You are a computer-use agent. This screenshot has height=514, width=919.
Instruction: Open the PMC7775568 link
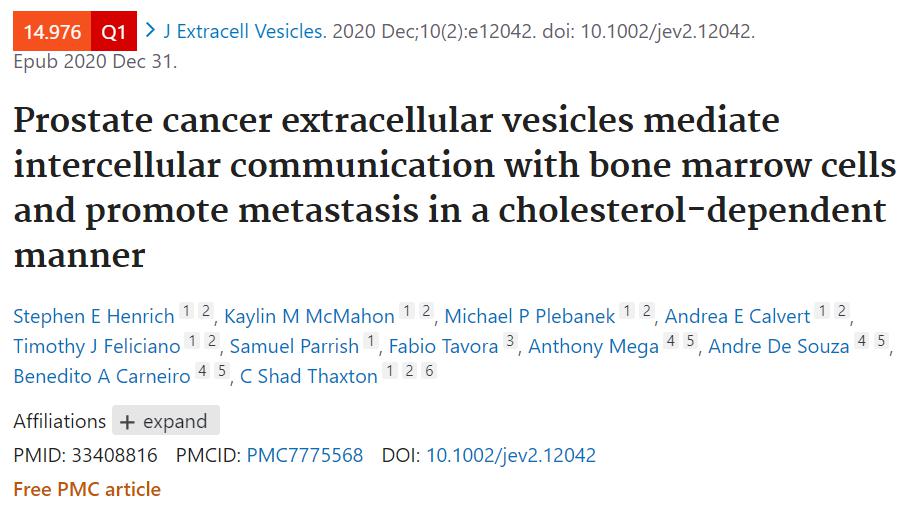[x=305, y=456]
